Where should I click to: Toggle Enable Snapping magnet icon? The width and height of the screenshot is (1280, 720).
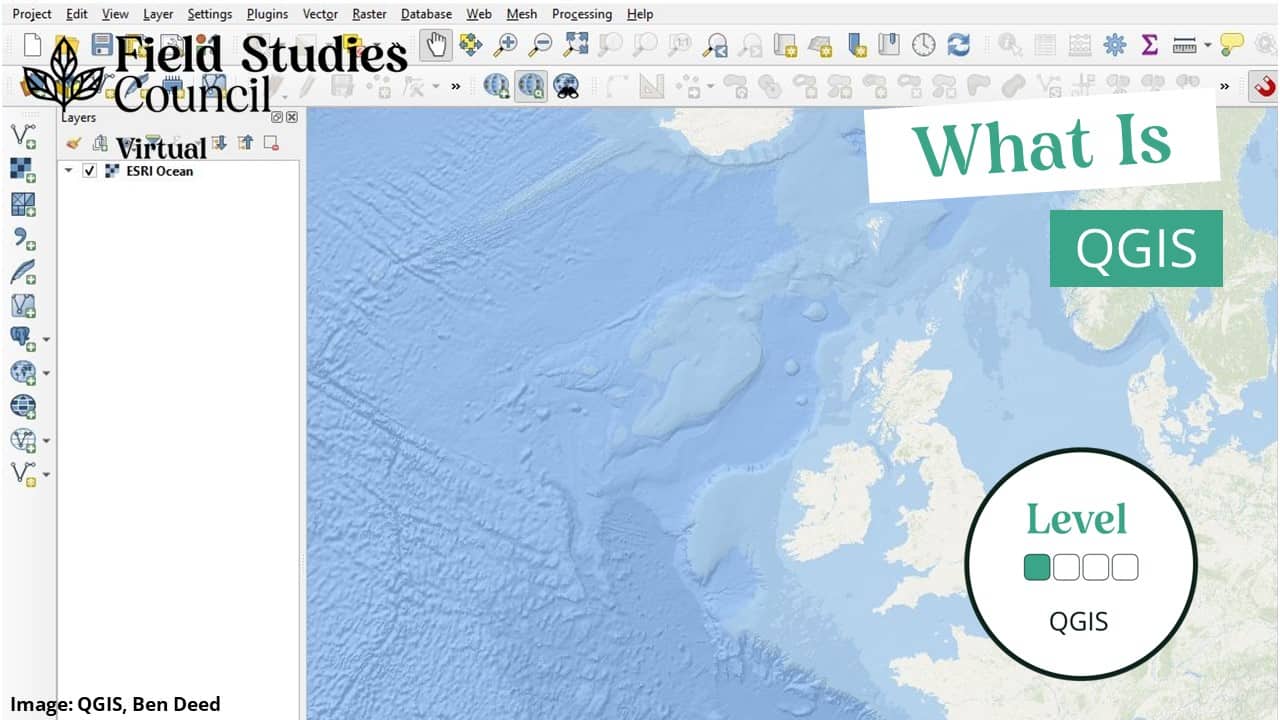coord(1265,86)
